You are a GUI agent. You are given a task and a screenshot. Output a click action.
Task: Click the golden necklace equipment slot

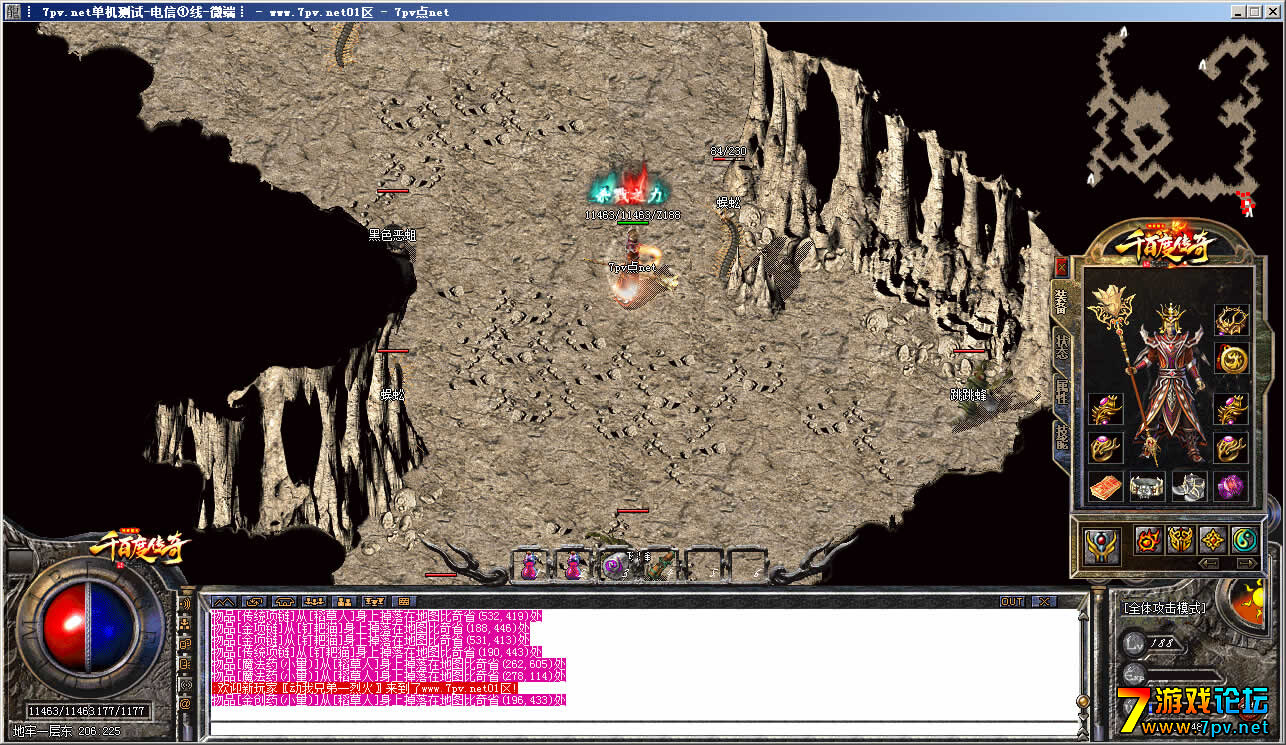tap(1231, 320)
